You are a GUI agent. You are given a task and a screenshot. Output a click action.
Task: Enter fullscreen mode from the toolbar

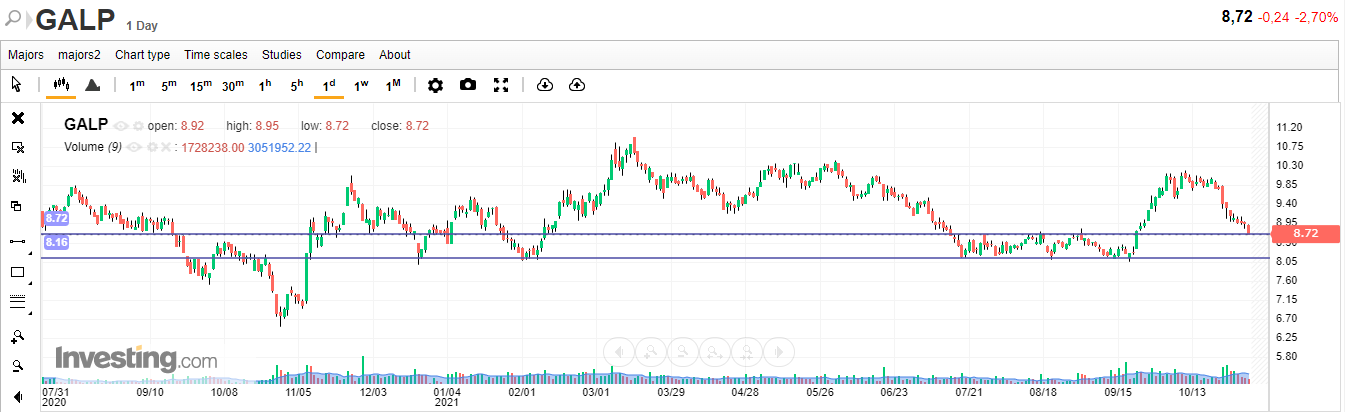[x=502, y=86]
